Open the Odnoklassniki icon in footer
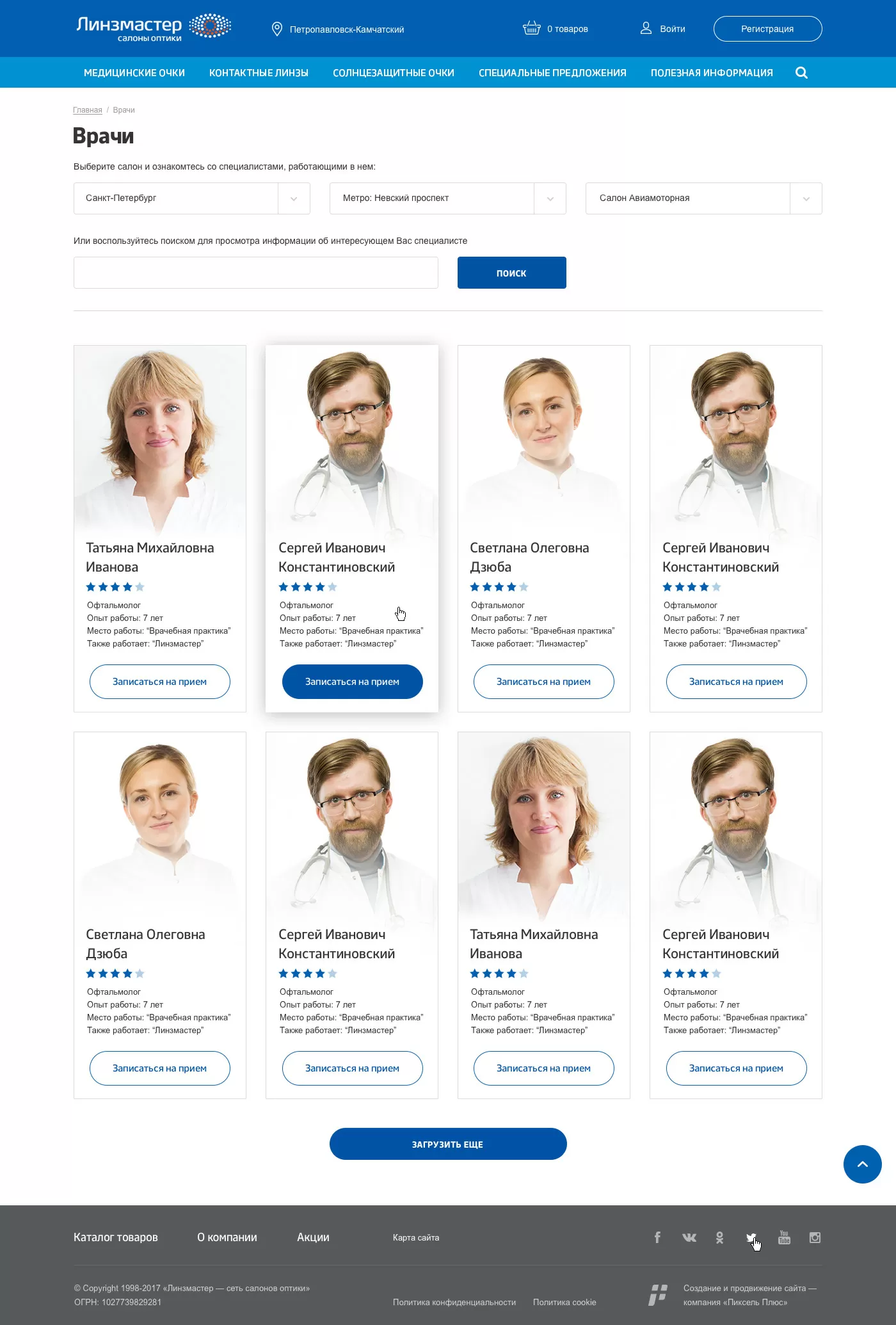Image resolution: width=896 pixels, height=1325 pixels. (x=719, y=1237)
